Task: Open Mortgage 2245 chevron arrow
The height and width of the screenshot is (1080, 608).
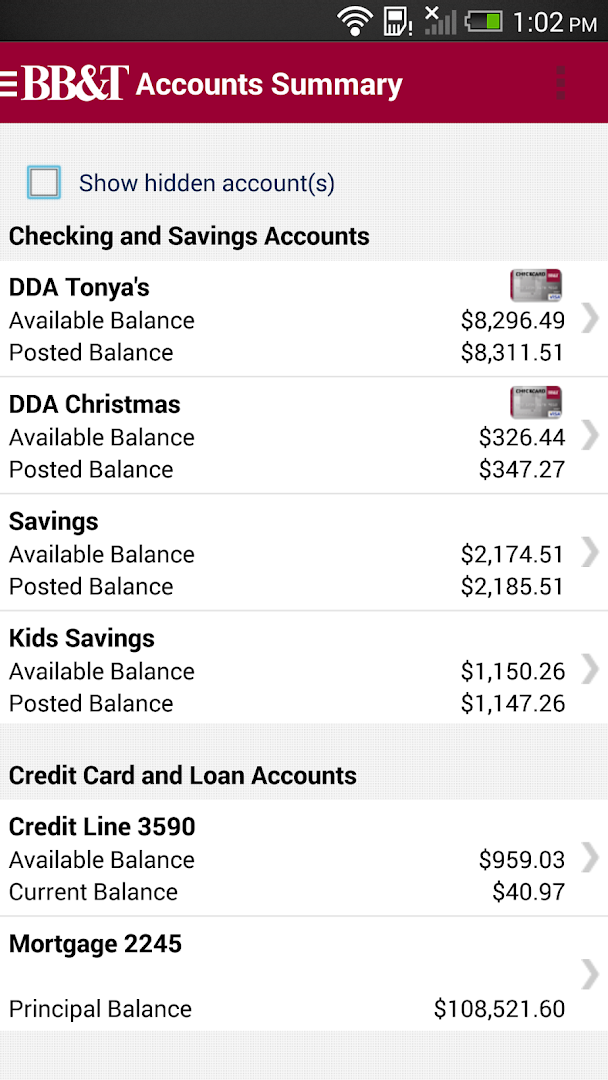Action: 590,974
